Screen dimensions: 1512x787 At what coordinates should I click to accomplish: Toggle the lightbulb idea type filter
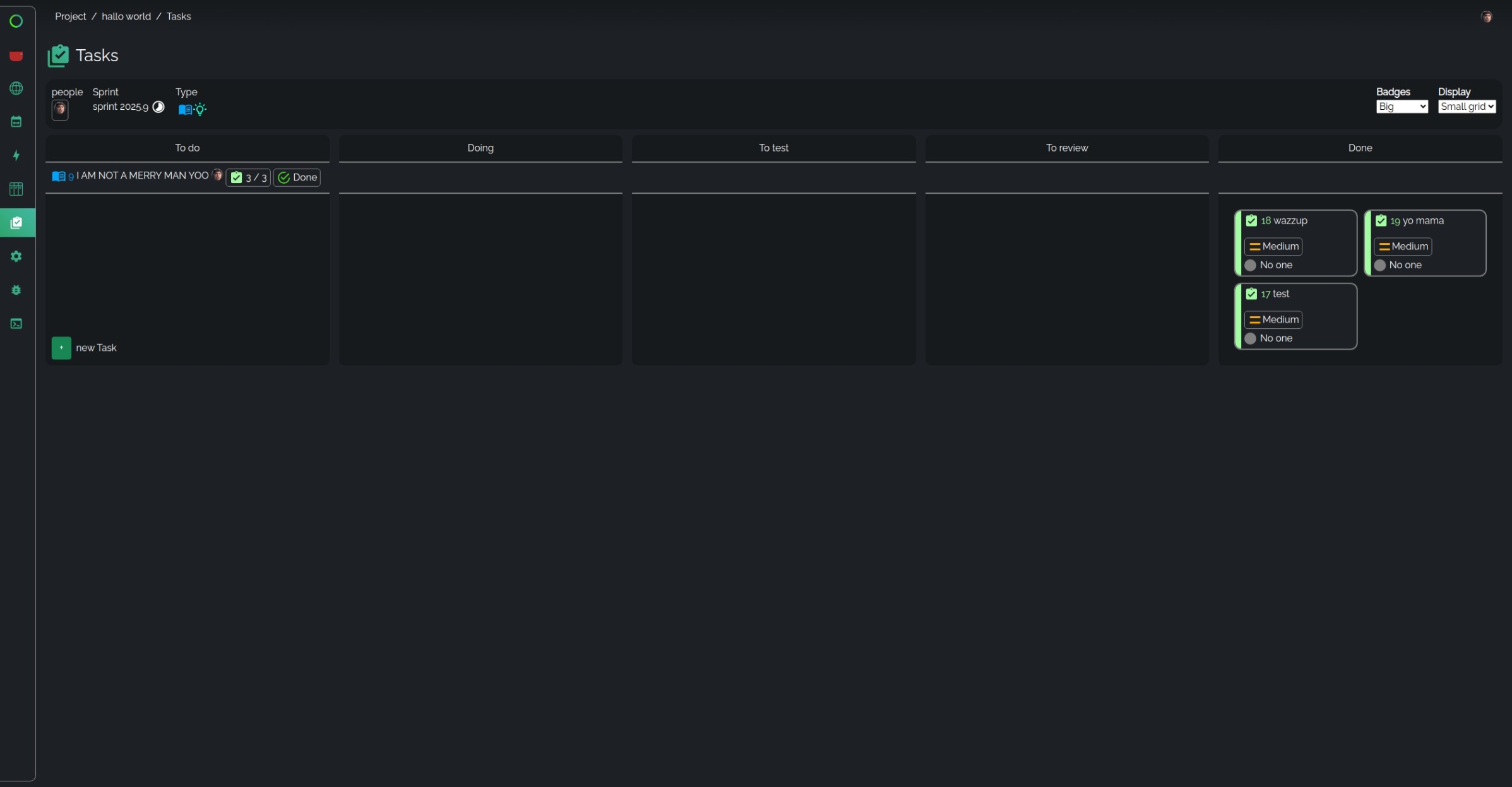pos(201,109)
